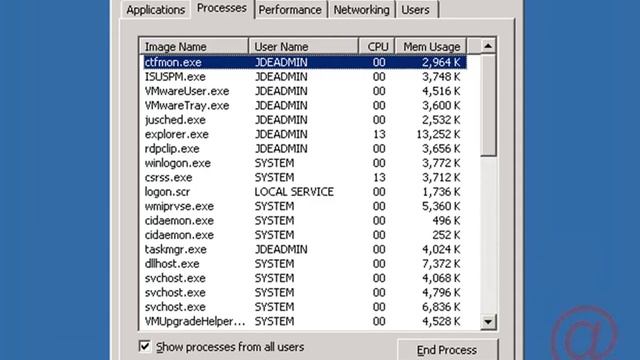640x360 pixels.
Task: Select the rdpclip.exe process
Action: (x=304, y=149)
